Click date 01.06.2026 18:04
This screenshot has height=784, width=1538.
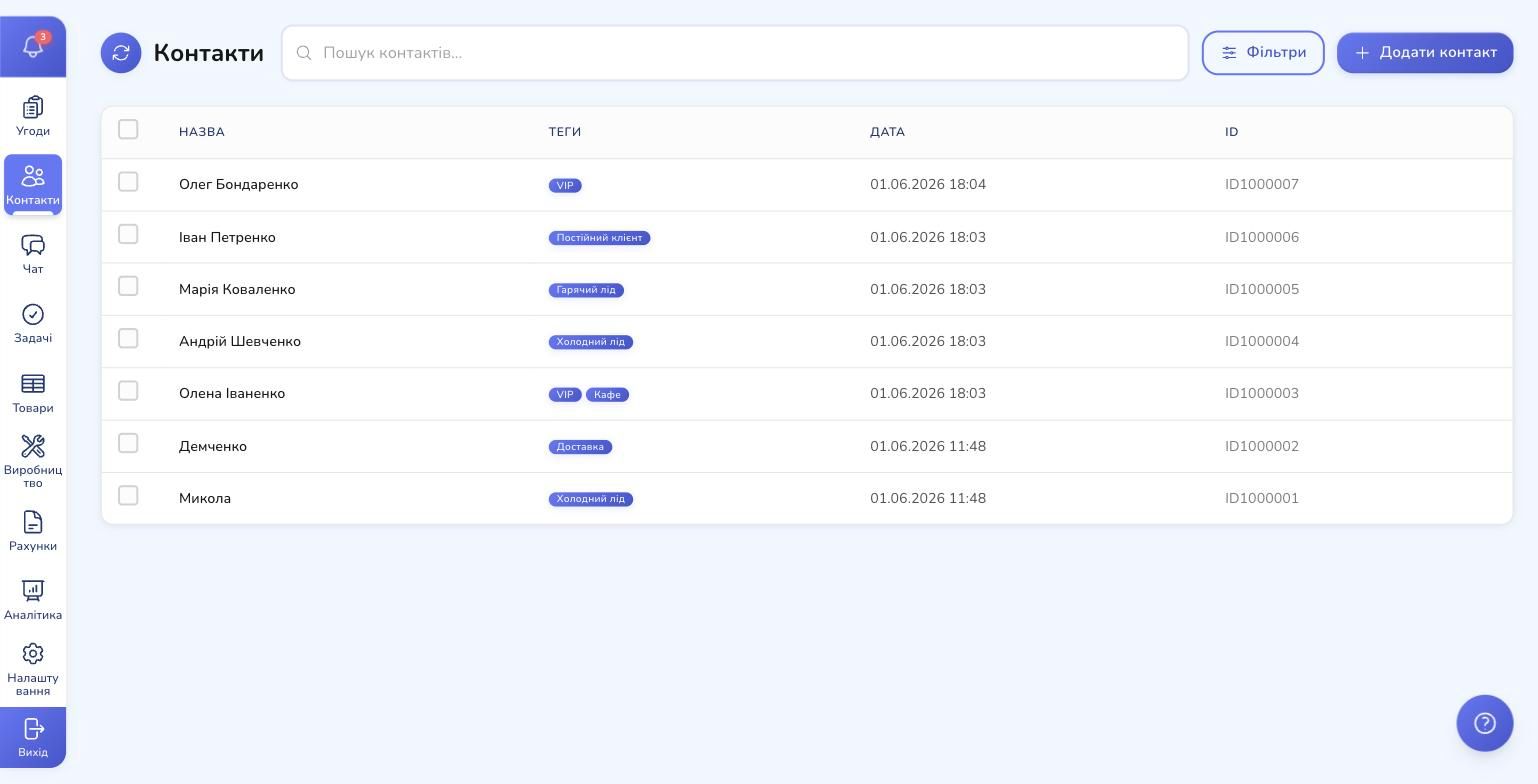(x=928, y=185)
